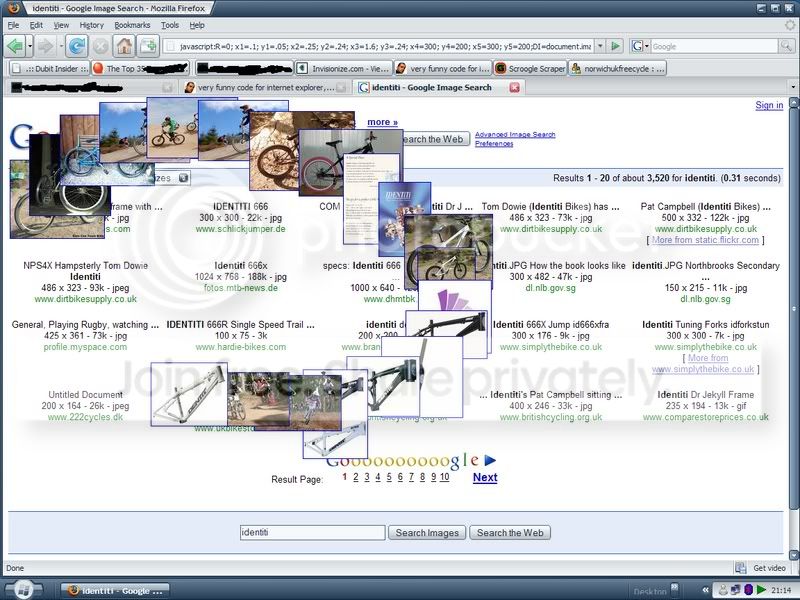Open the tab list dropdown arrow
Image resolution: width=800 pixels, height=600 pixels.
tap(793, 87)
